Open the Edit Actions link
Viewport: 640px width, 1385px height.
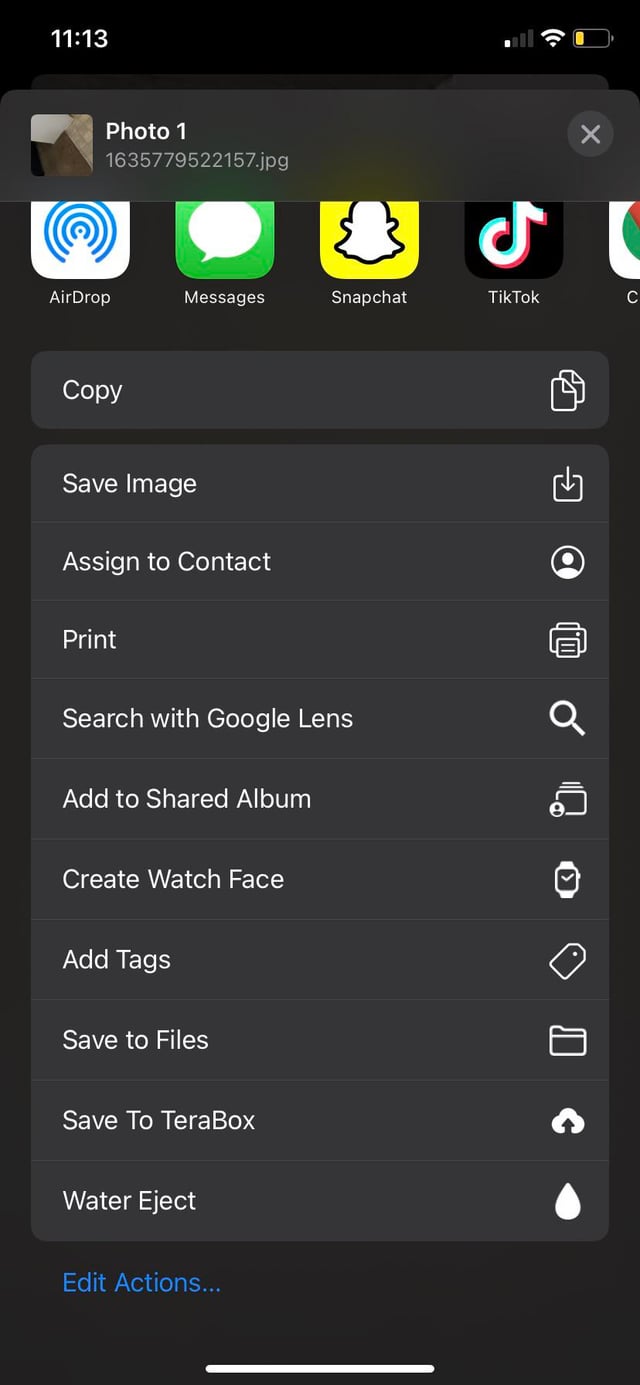tap(141, 1283)
